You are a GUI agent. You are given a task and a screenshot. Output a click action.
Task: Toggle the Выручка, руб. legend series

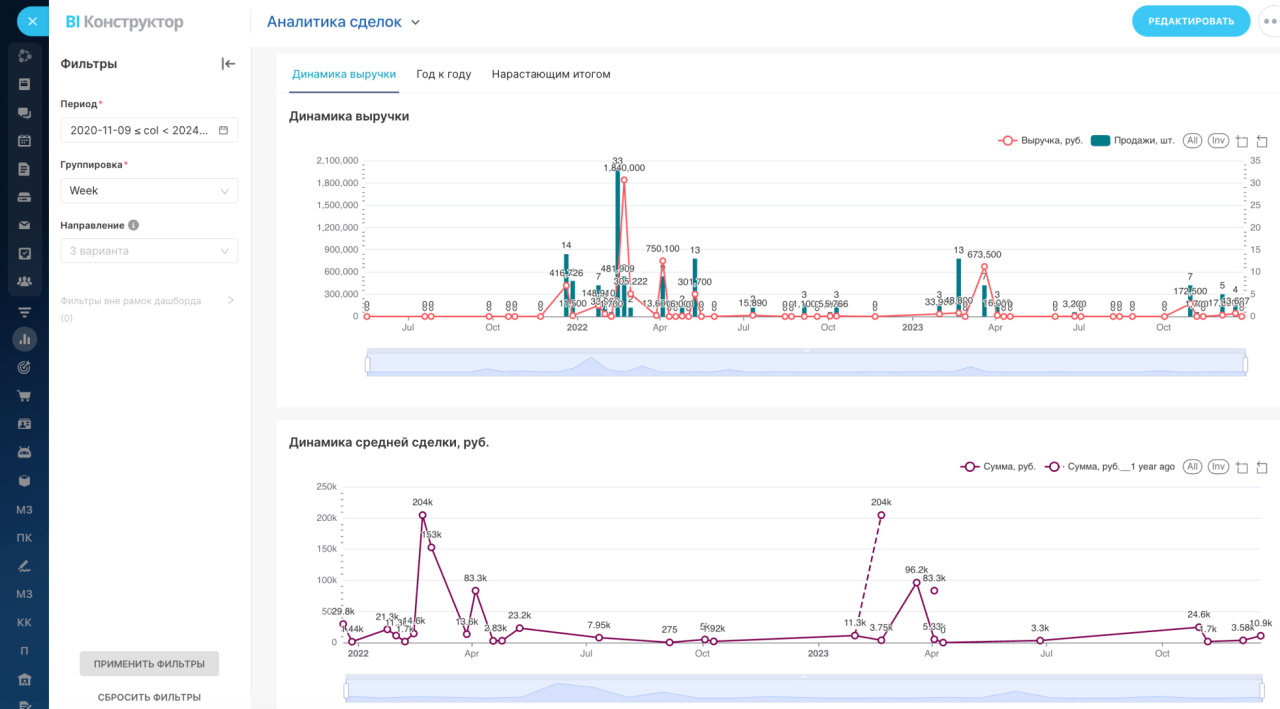point(1040,141)
